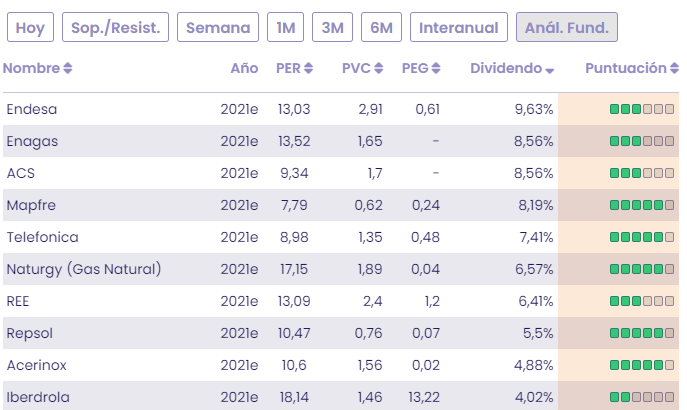This screenshot has height=410, width=687.
Task: Select the Semana tab
Action: click(x=218, y=27)
